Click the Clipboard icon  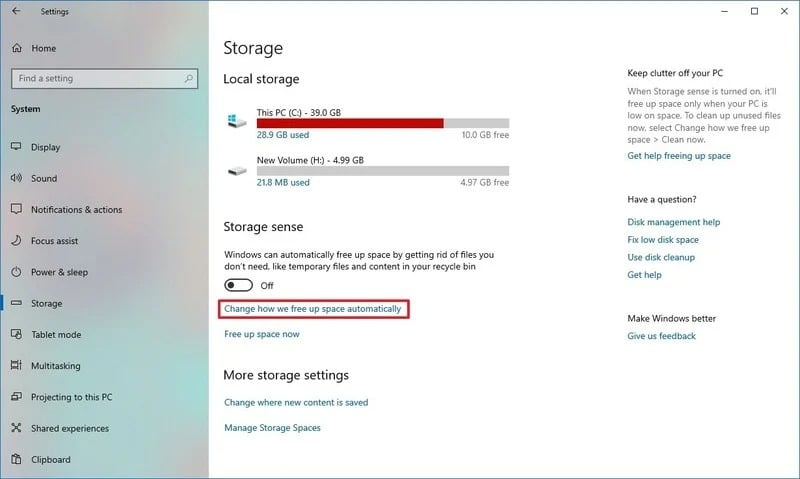(x=16, y=459)
